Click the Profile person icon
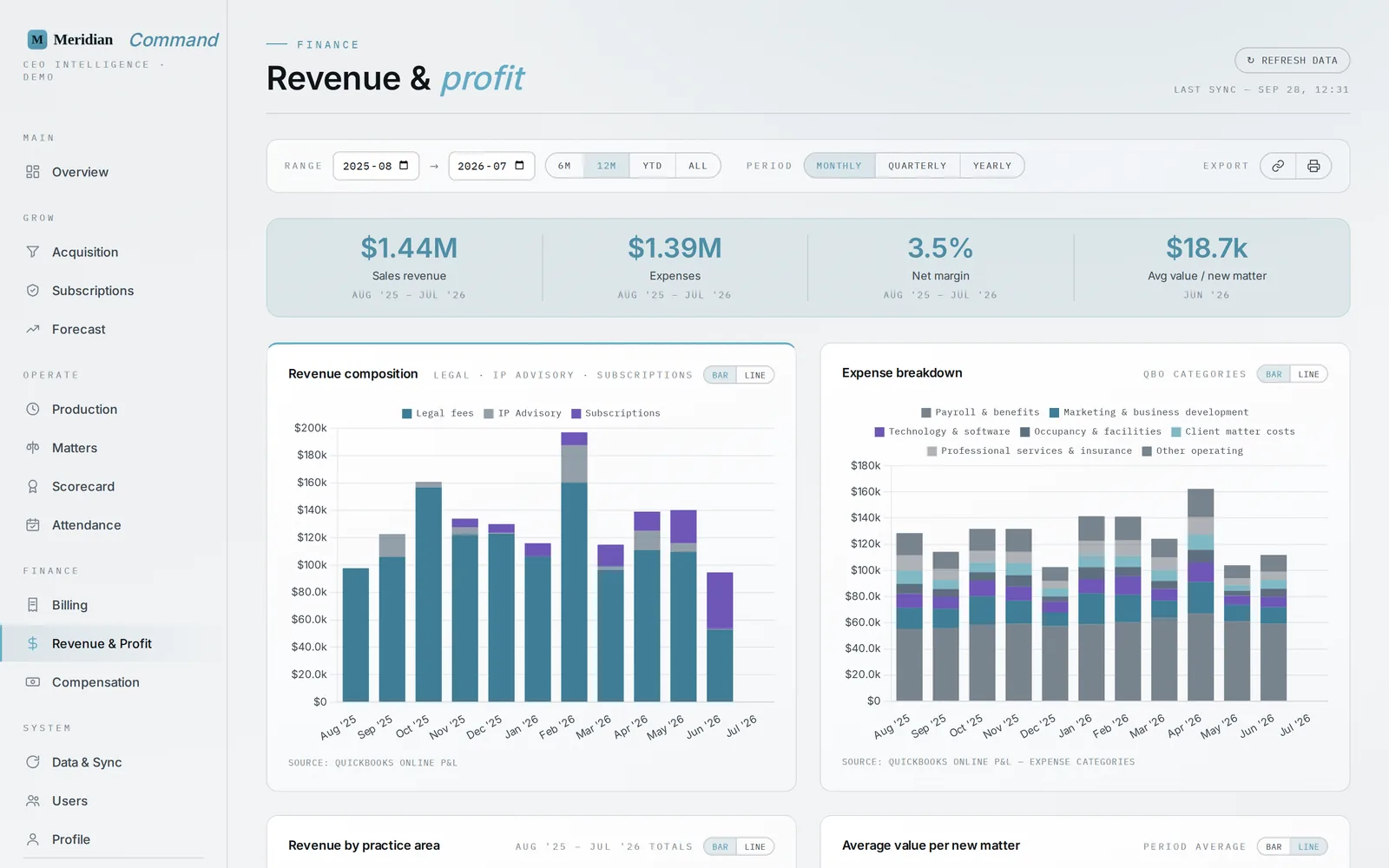The width and height of the screenshot is (1389, 868). tap(33, 839)
